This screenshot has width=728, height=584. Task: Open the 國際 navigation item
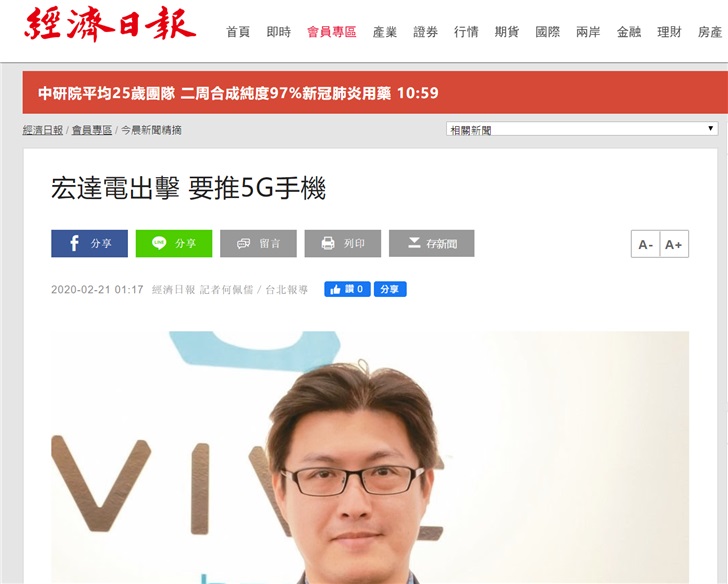pyautogui.click(x=547, y=32)
